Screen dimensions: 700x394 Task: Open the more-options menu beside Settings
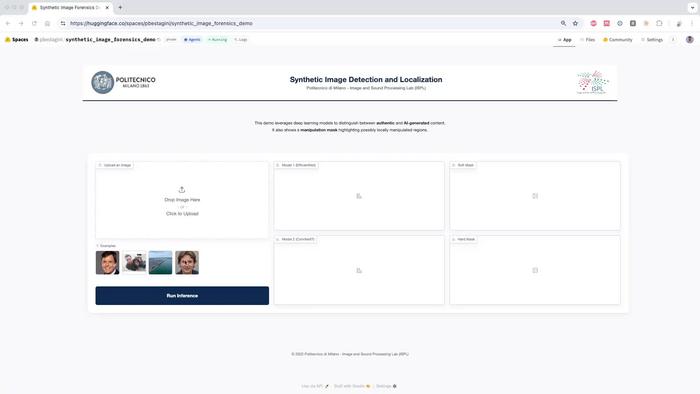pyautogui.click(x=673, y=40)
